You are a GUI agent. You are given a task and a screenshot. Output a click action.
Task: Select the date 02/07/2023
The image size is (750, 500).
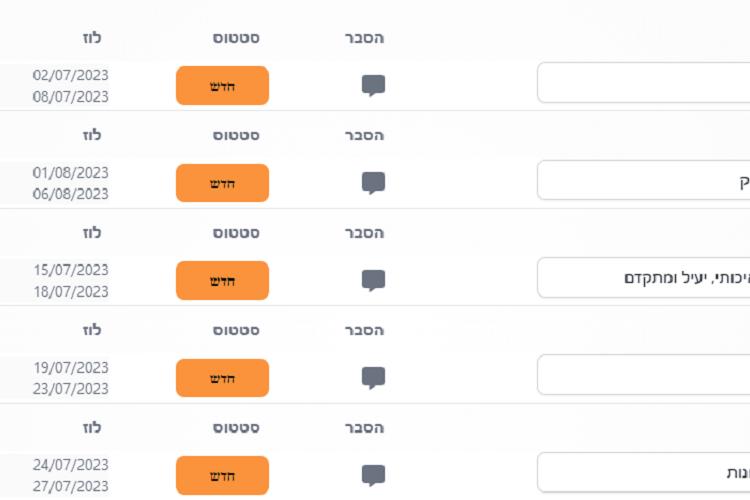click(x=71, y=75)
